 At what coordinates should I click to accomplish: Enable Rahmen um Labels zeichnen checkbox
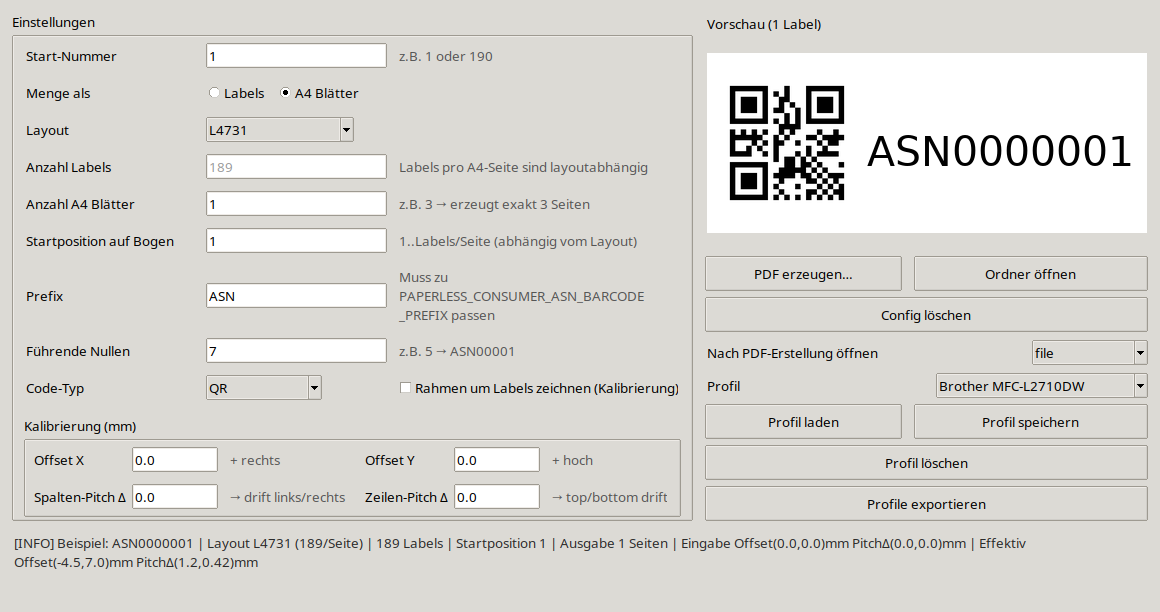pos(539,388)
